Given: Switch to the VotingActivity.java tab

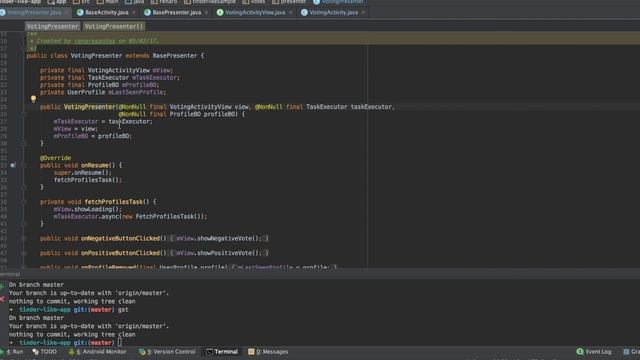Looking at the screenshot, I should click(x=333, y=12).
